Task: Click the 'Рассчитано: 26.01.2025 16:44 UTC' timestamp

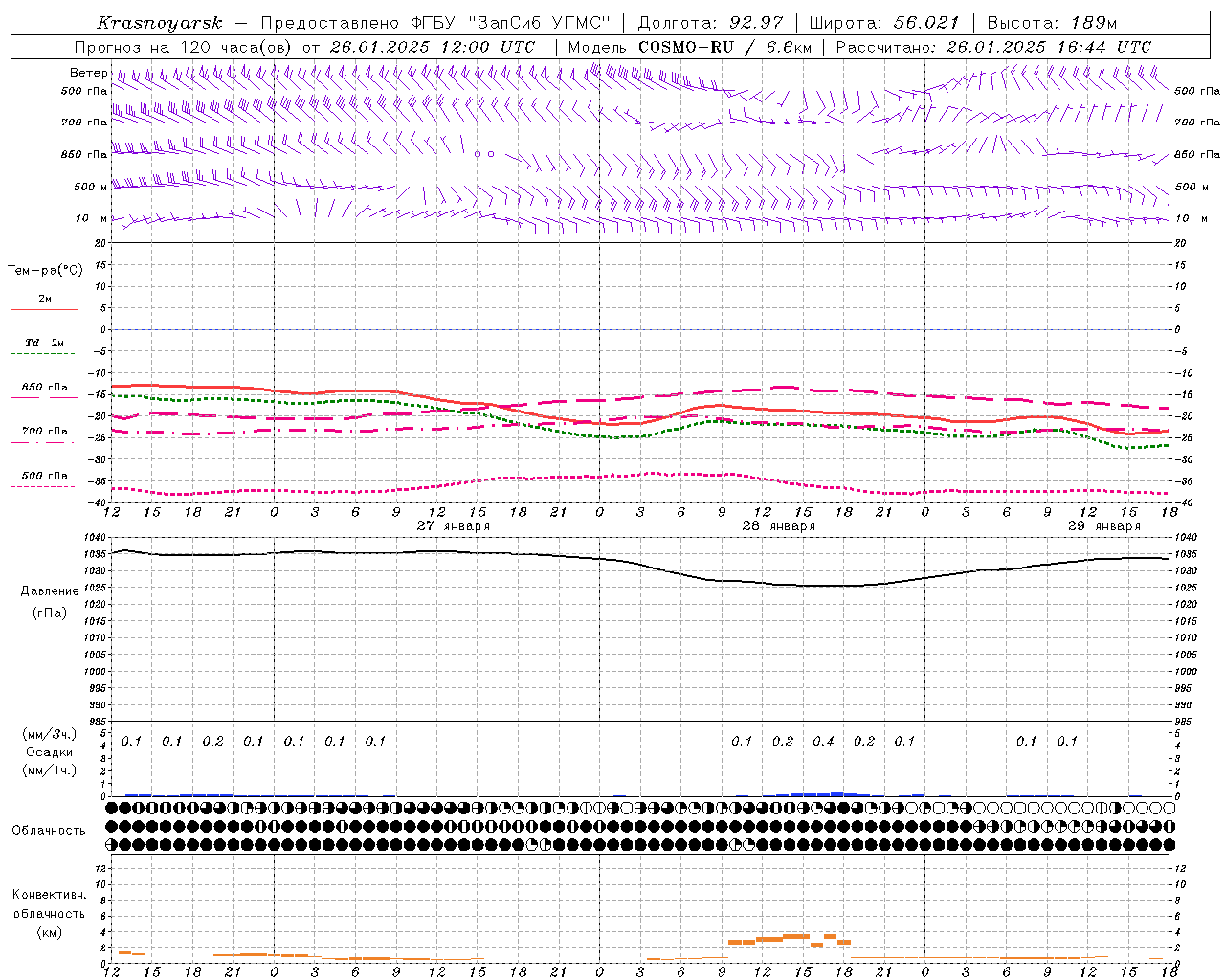Action: pyautogui.click(x=993, y=47)
